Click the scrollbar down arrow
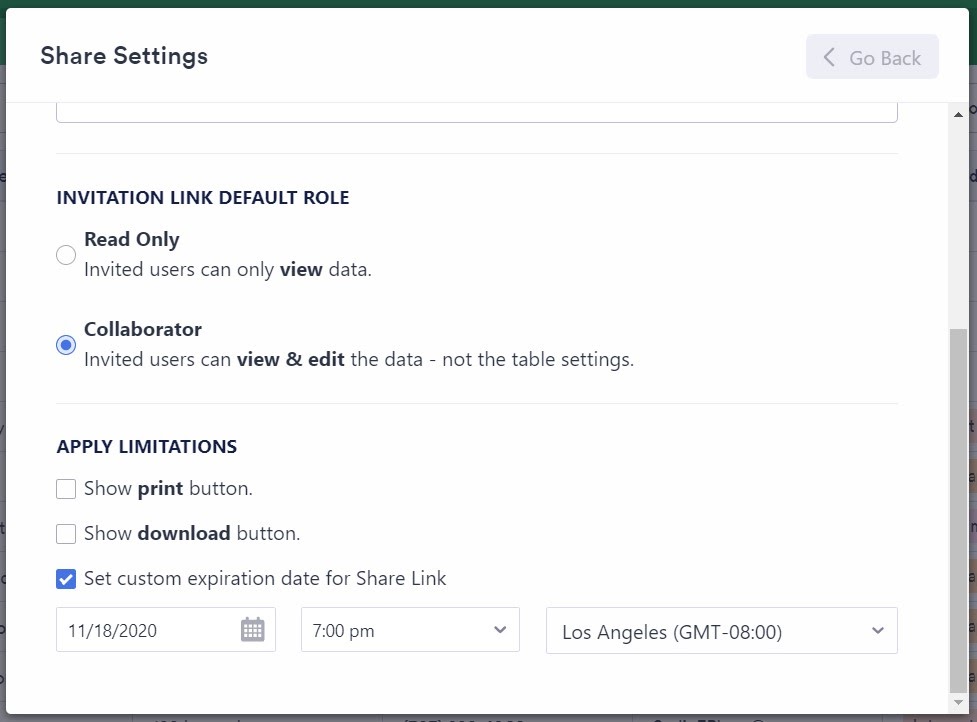This screenshot has width=977, height=722. (x=958, y=703)
